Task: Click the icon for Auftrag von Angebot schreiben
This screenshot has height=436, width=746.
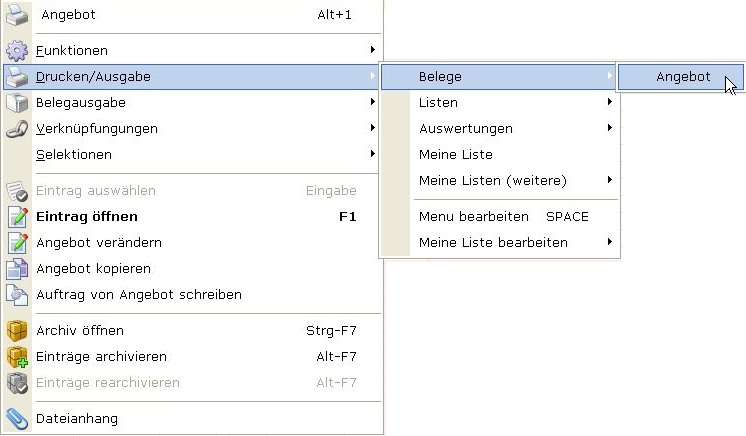Action: pos(18,294)
